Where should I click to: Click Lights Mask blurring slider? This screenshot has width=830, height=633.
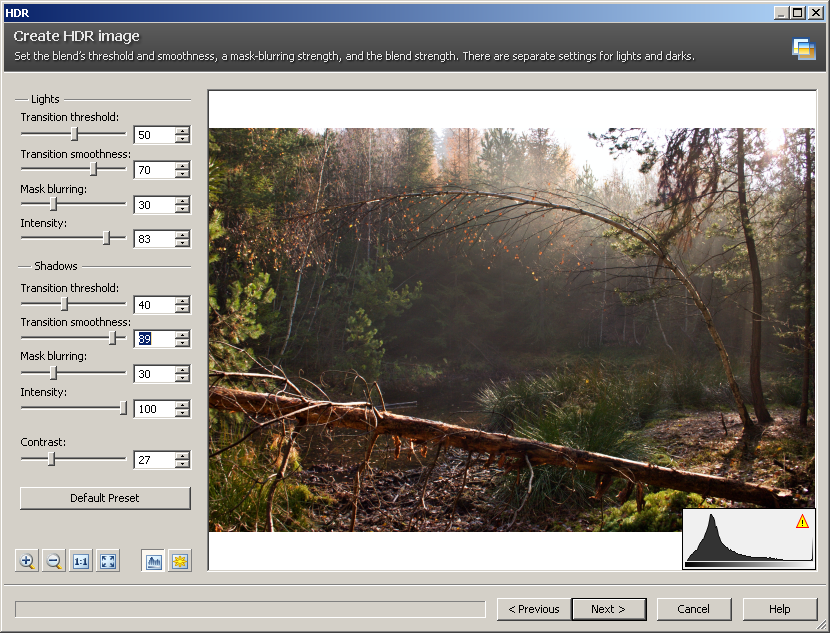[x=74, y=204]
